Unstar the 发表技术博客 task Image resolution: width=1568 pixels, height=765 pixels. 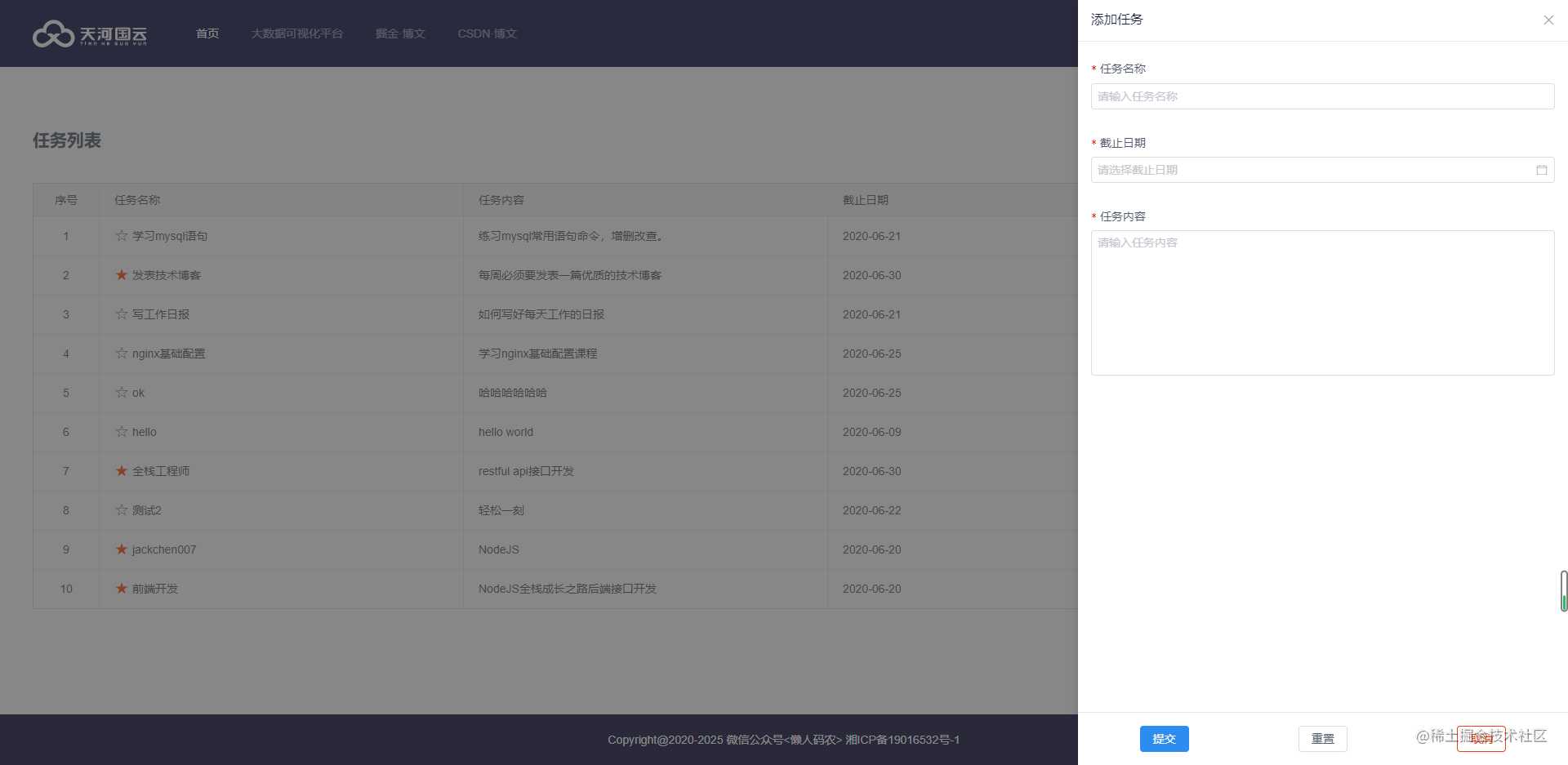pyautogui.click(x=122, y=274)
